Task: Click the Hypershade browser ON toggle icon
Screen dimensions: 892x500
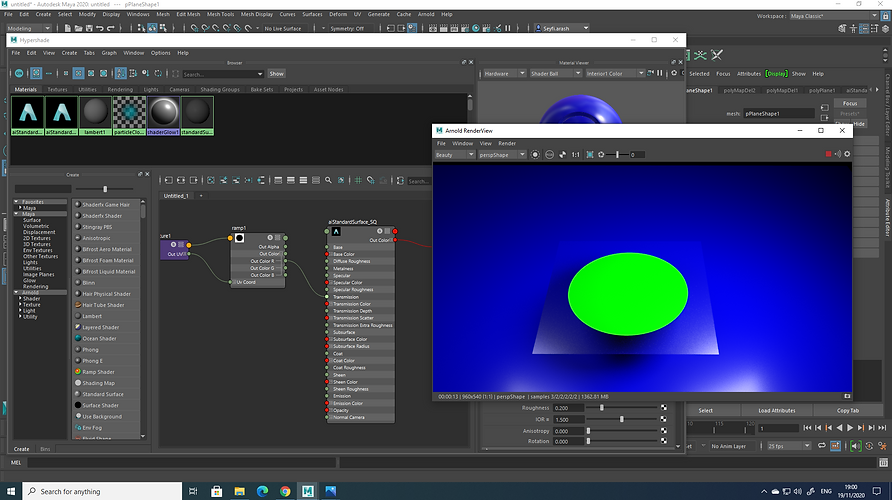Action: (19, 73)
